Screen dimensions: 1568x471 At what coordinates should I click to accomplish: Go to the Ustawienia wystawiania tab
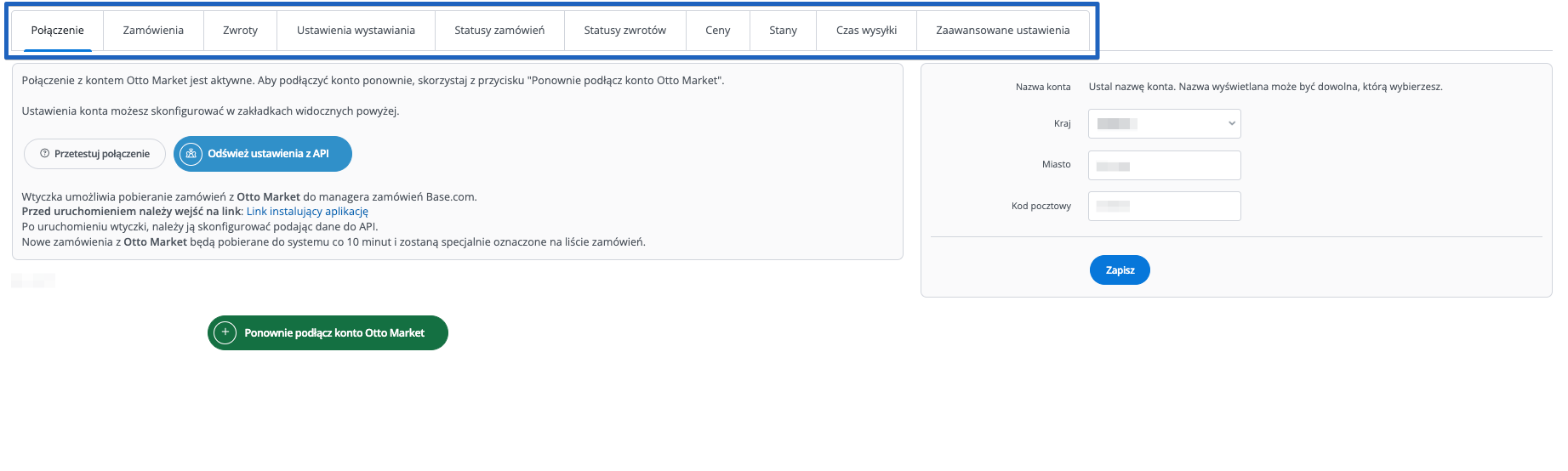pos(356,31)
